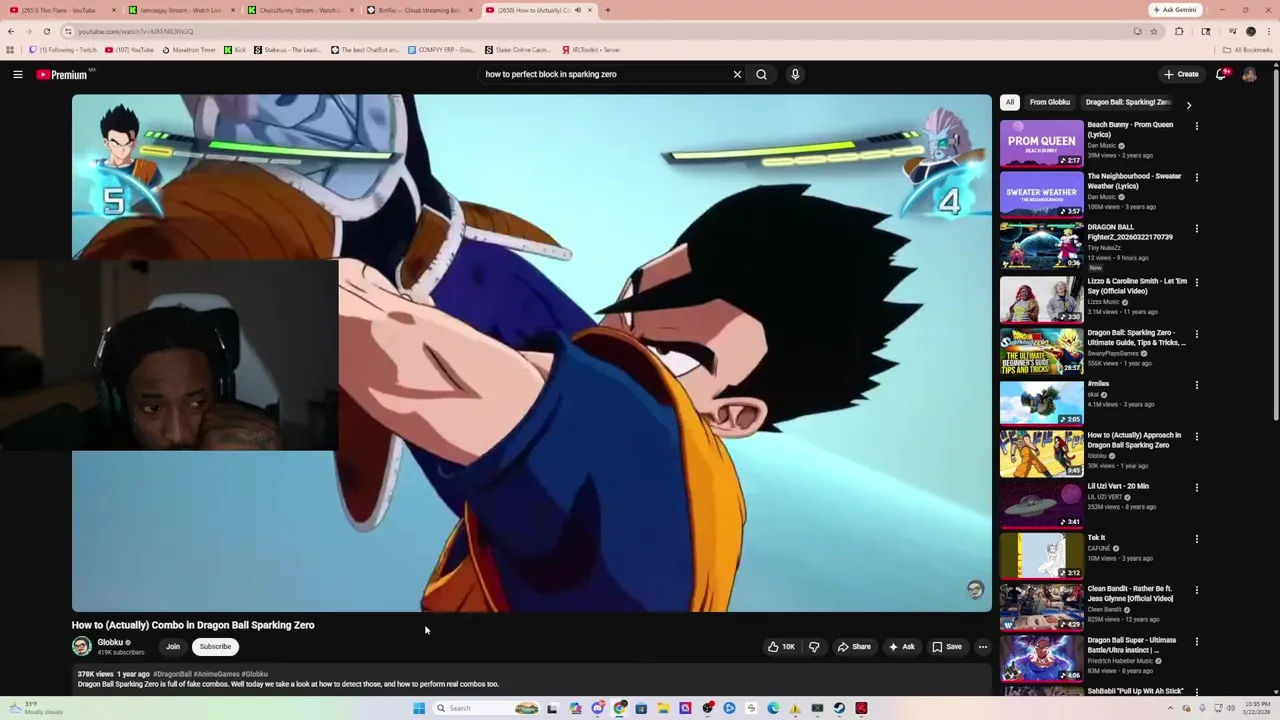Switch to Iamcesjay Stream tab

click(180, 10)
